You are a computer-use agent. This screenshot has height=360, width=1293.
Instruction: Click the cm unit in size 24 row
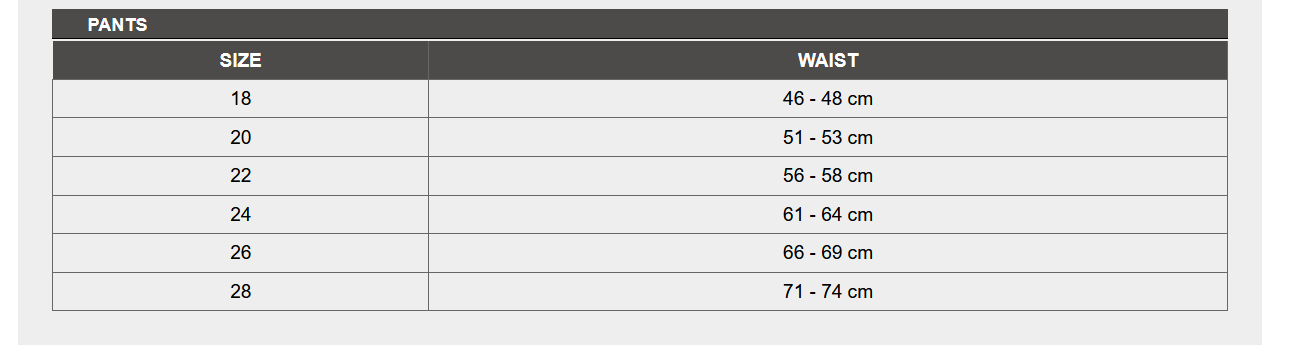point(861,215)
